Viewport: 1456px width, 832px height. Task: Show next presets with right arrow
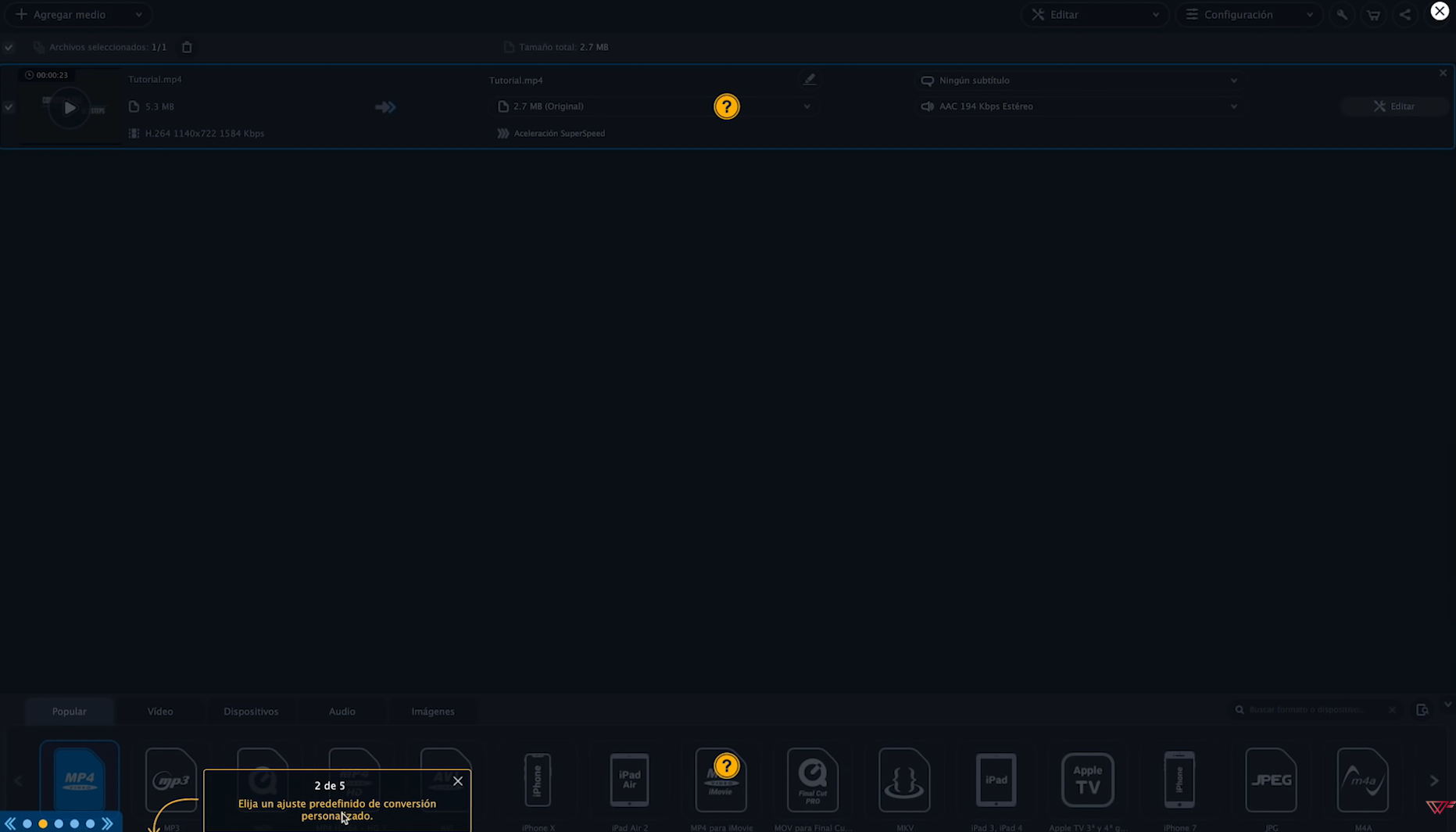(1433, 780)
